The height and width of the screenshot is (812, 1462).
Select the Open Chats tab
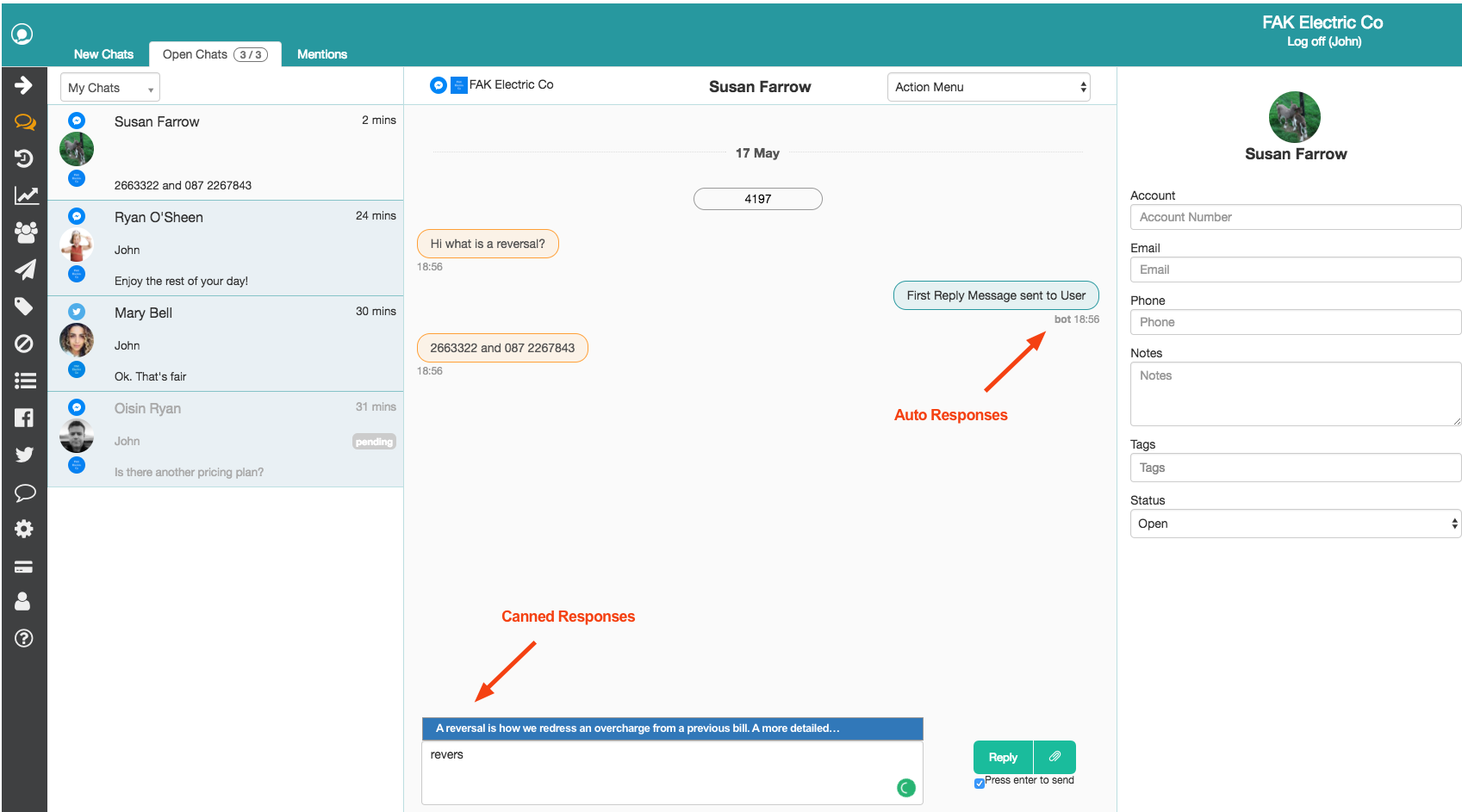(x=215, y=54)
